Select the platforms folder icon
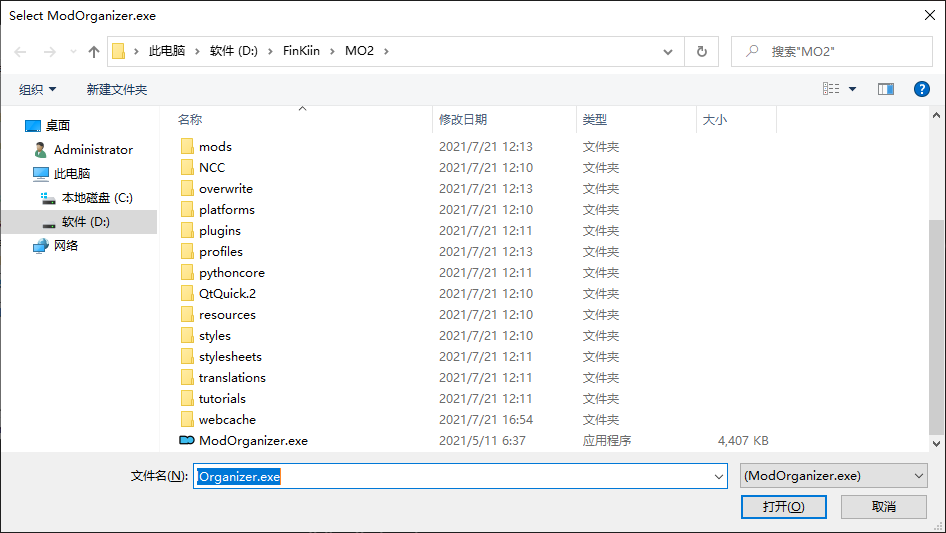The height and width of the screenshot is (533, 946). tap(187, 209)
